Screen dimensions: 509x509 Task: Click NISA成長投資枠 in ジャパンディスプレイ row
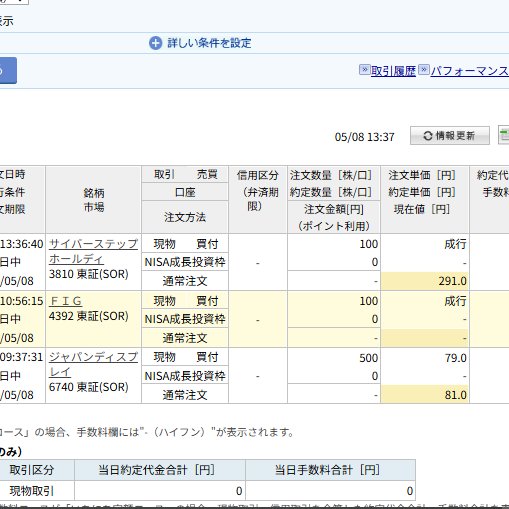[185, 376]
